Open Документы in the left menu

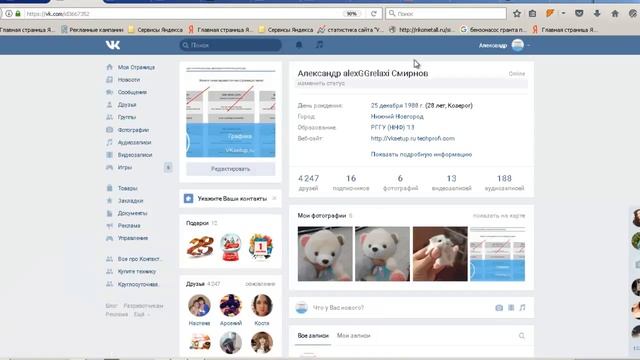pos(132,213)
